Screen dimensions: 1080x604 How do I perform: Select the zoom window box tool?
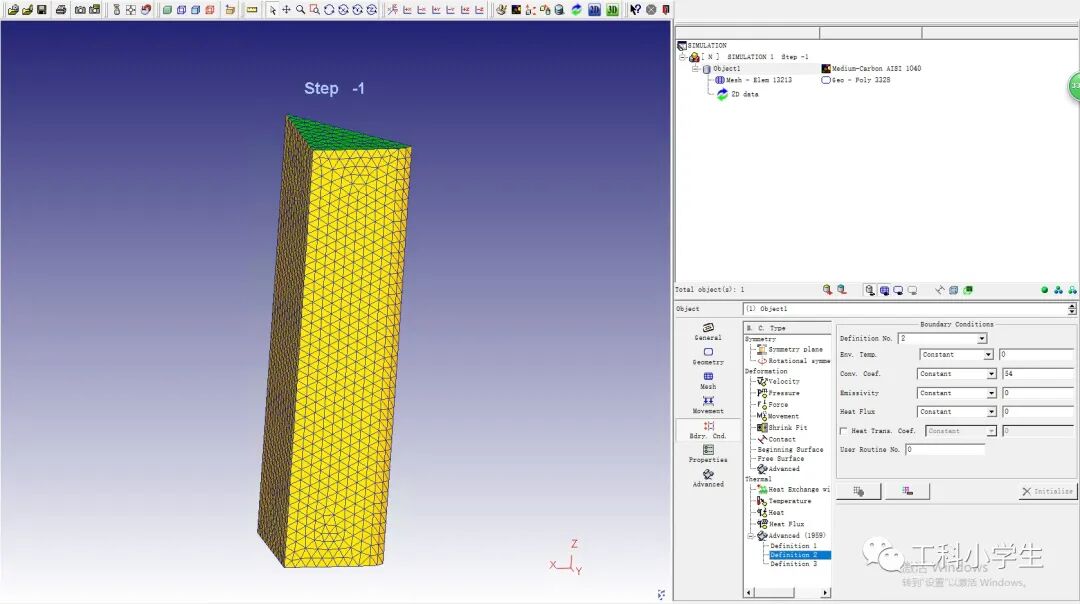[315, 10]
